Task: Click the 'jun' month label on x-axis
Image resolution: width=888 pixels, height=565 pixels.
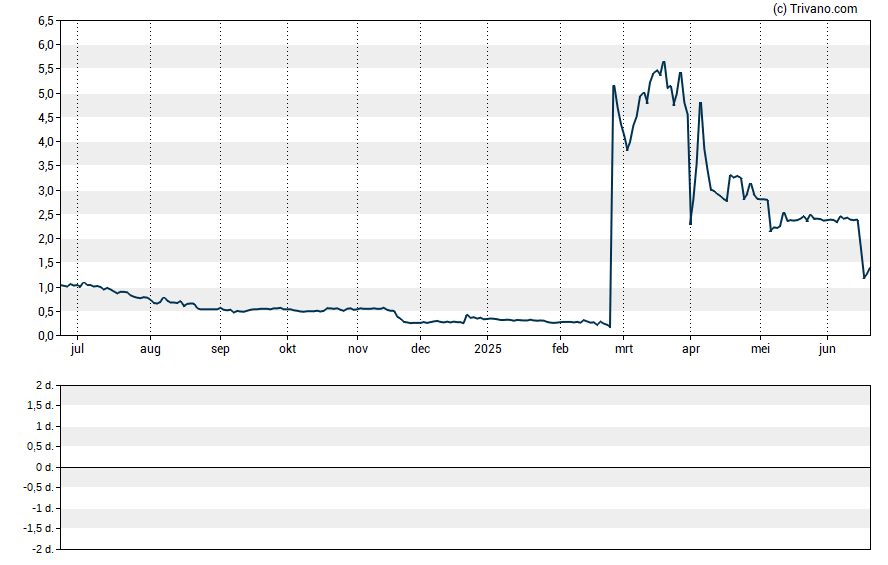Action: pyautogui.click(x=827, y=349)
